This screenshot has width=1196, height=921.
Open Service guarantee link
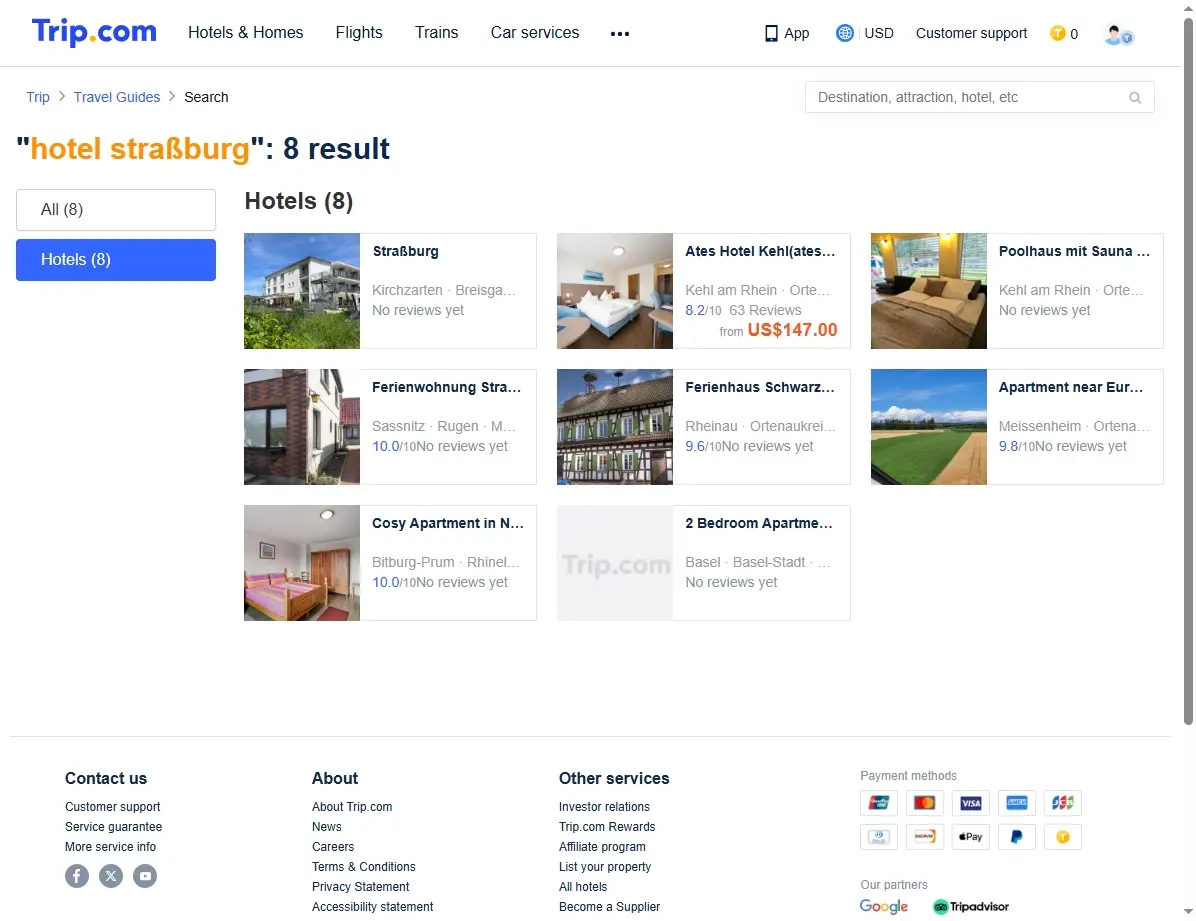pyautogui.click(x=114, y=826)
